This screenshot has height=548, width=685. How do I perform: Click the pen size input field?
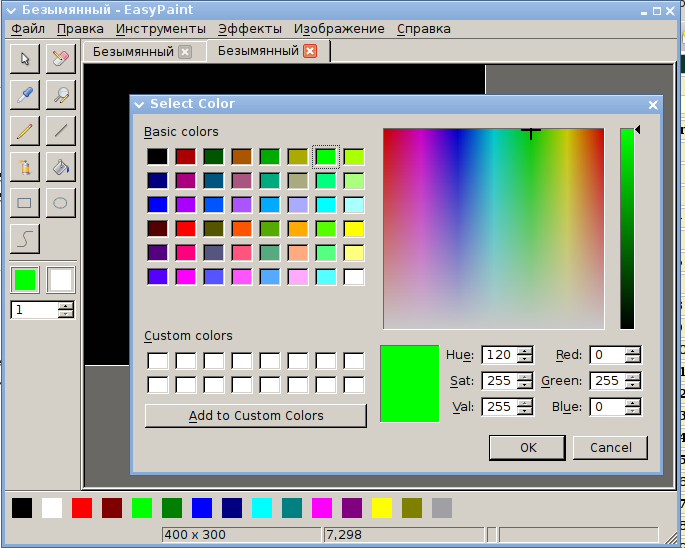(x=35, y=310)
